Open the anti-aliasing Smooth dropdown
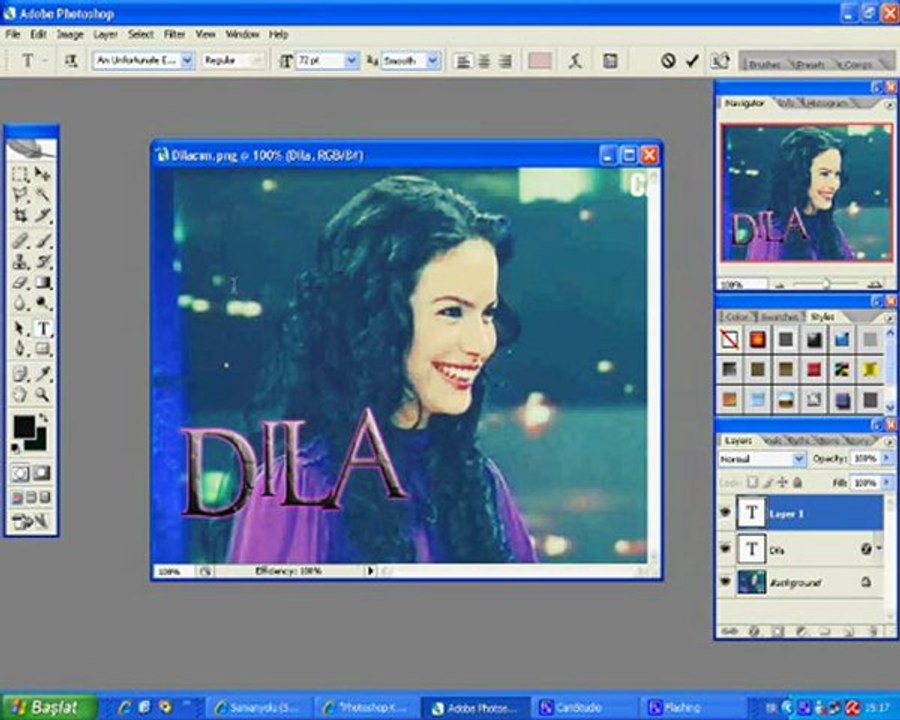900x720 pixels. click(x=433, y=60)
